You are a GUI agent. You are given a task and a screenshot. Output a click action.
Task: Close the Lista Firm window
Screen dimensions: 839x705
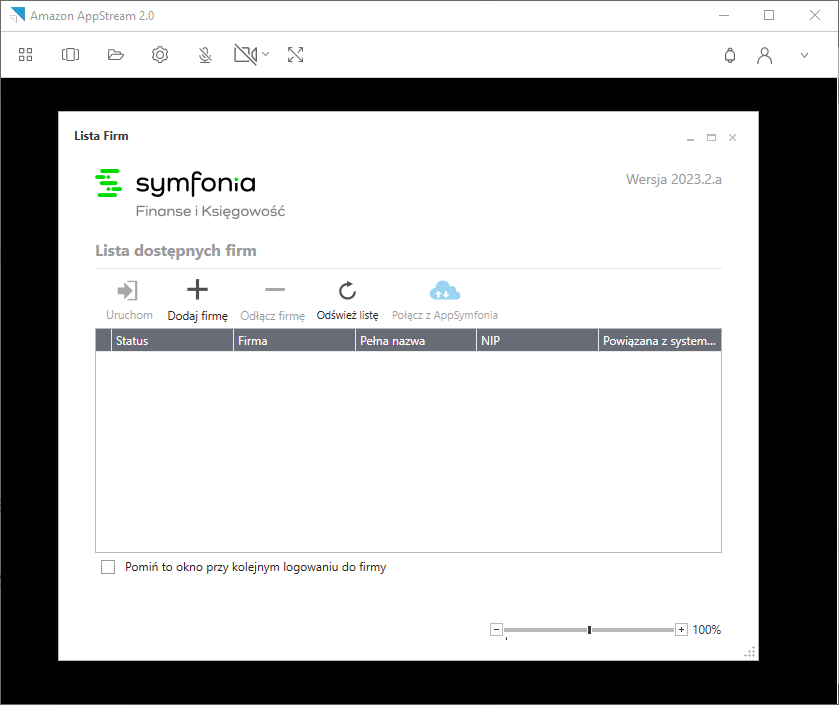(733, 137)
